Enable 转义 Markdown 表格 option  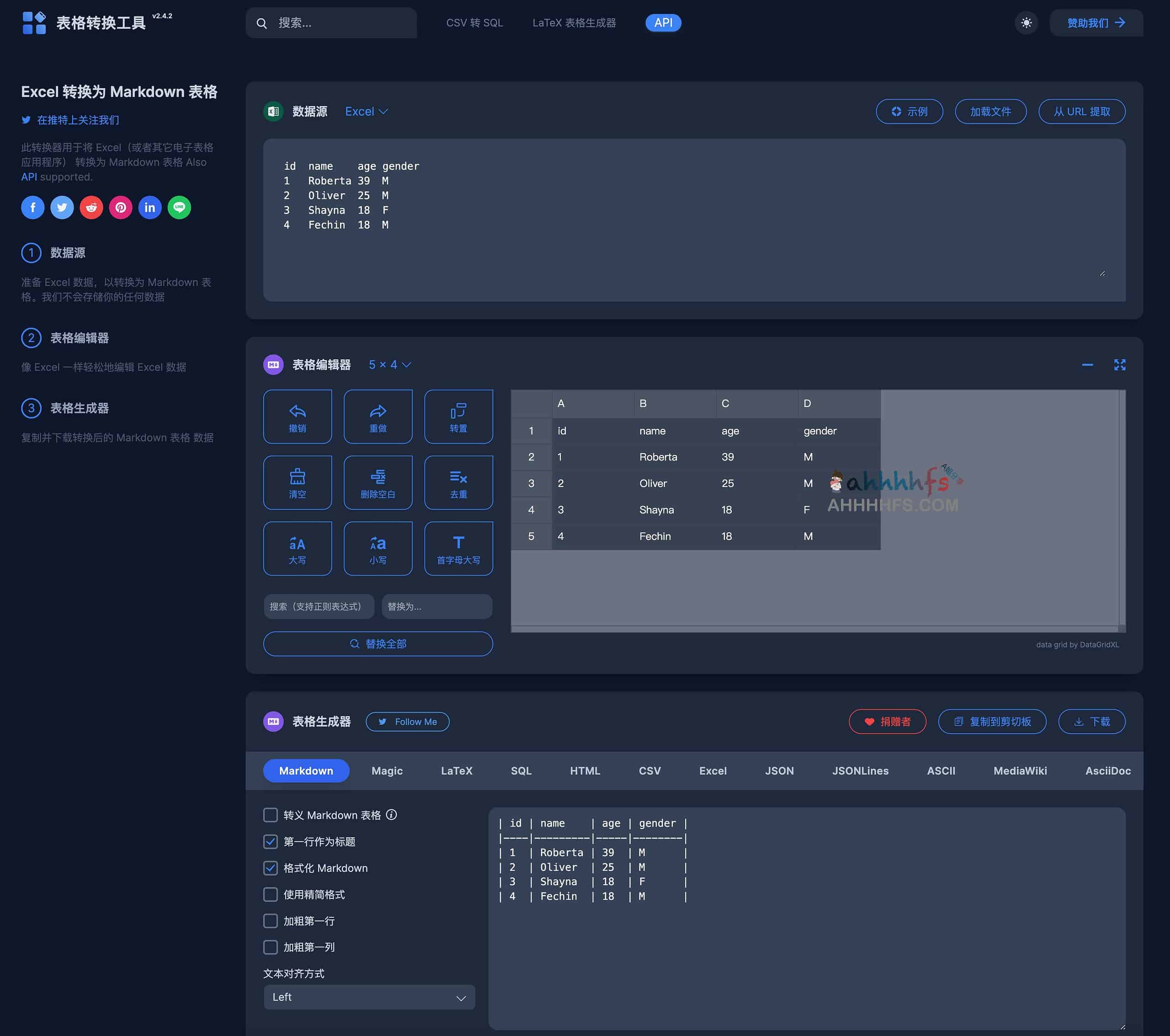[270, 814]
